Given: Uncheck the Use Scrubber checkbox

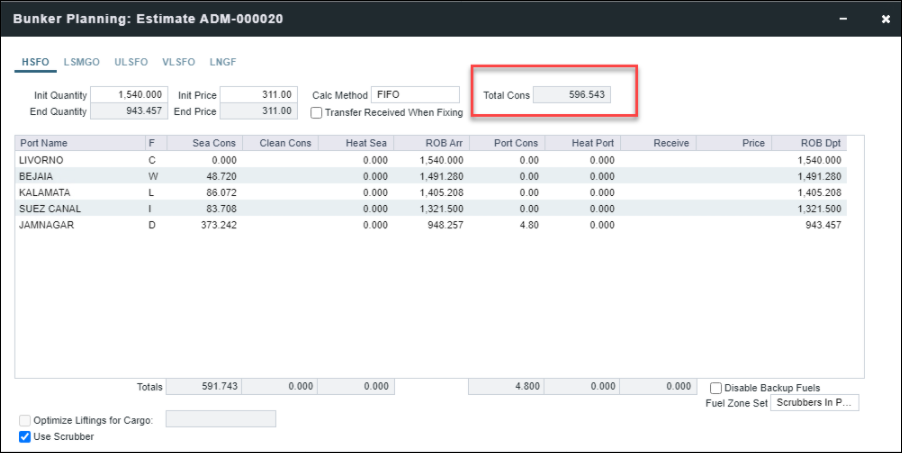Looking at the screenshot, I should point(25,437).
